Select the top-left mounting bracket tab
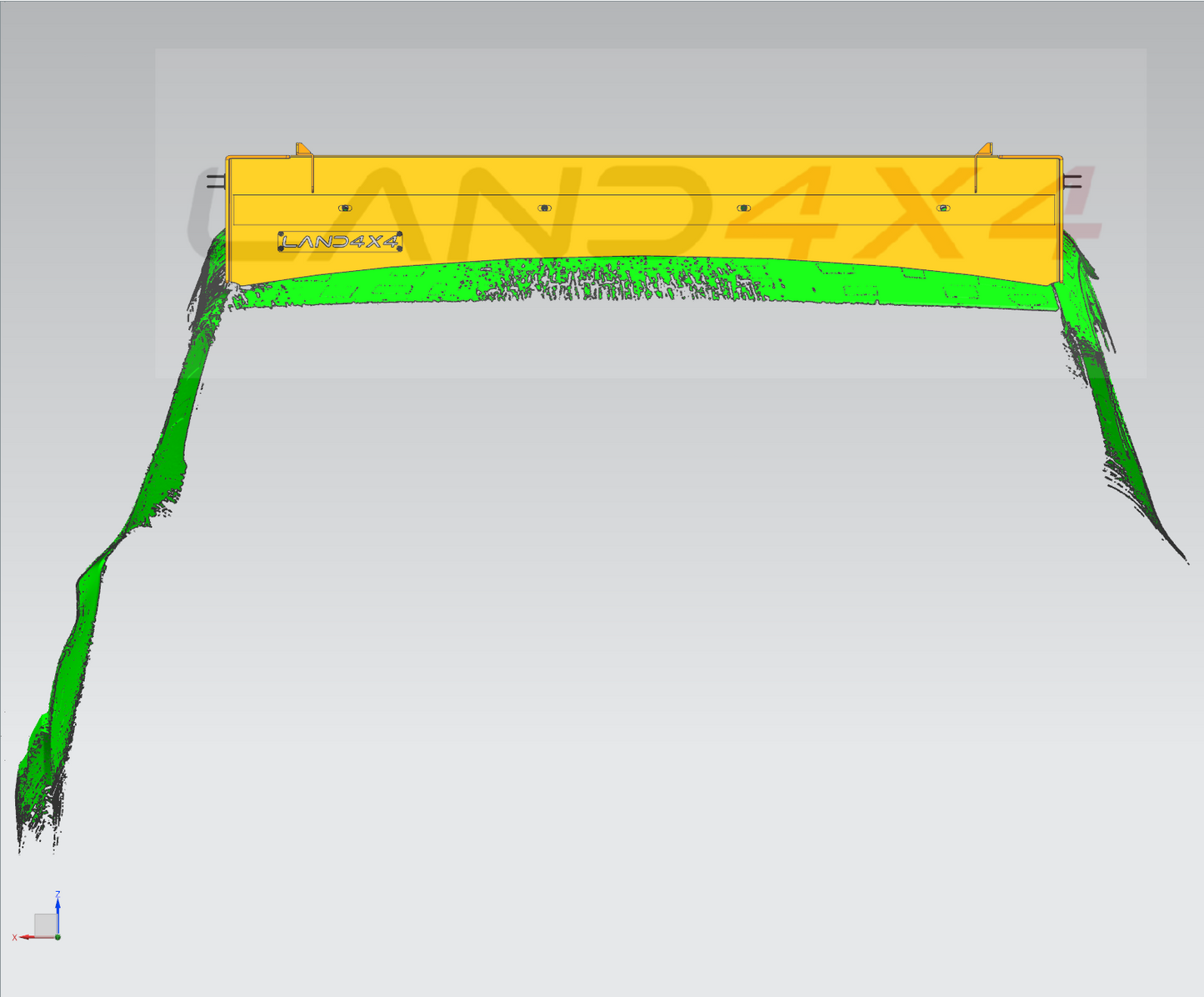Viewport: 1204px width, 997px height. pos(303,149)
